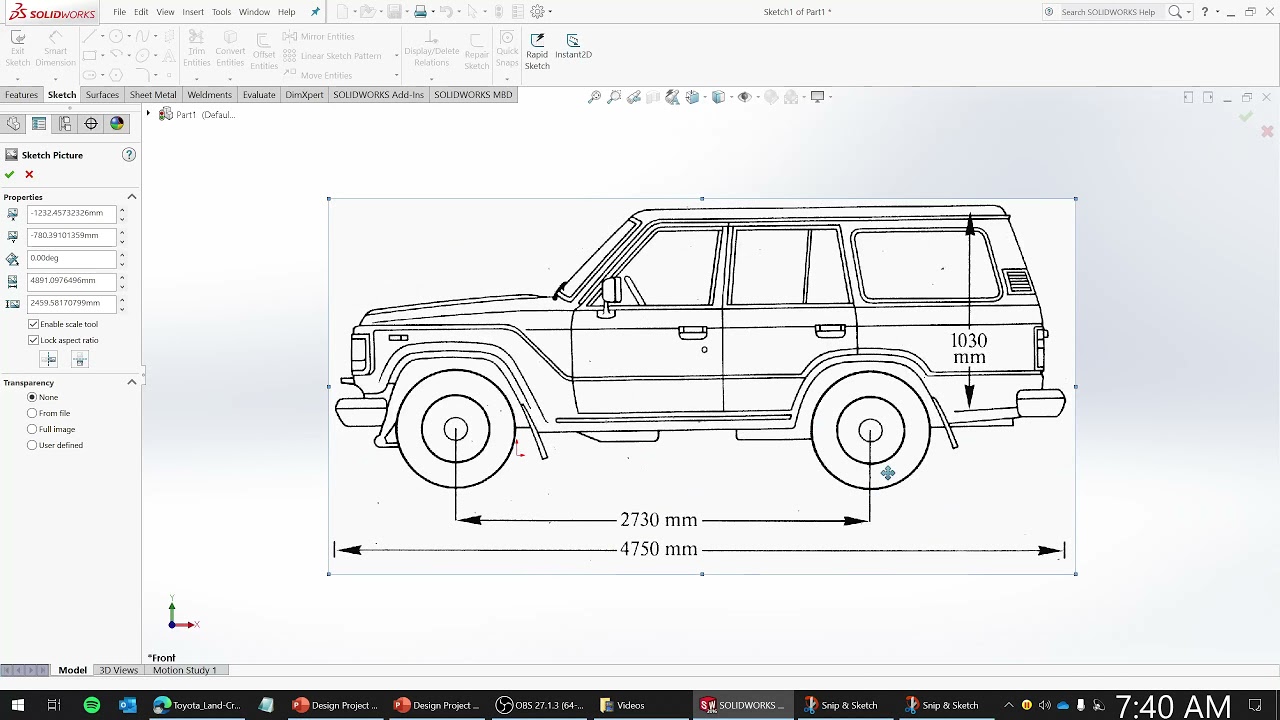Open DimXpertManager crosshair panel icon
Screen dimensions: 1280x720
click(91, 124)
